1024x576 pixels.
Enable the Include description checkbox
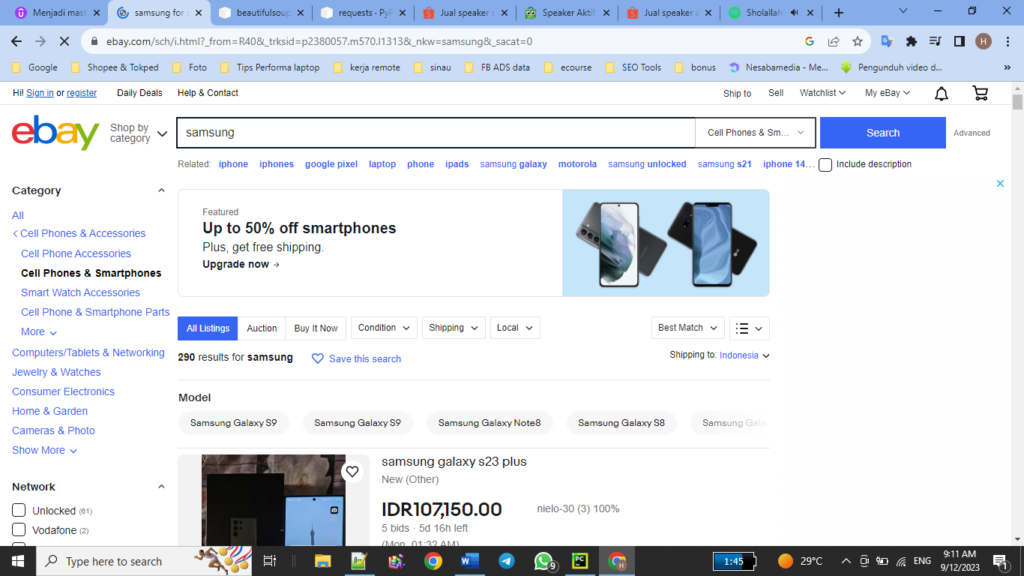click(x=824, y=164)
